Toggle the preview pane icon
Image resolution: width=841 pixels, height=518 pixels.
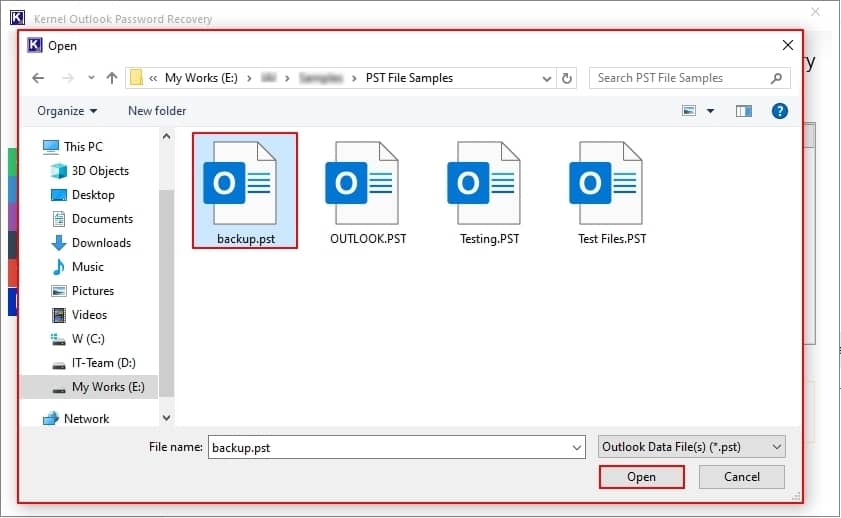[x=743, y=111]
